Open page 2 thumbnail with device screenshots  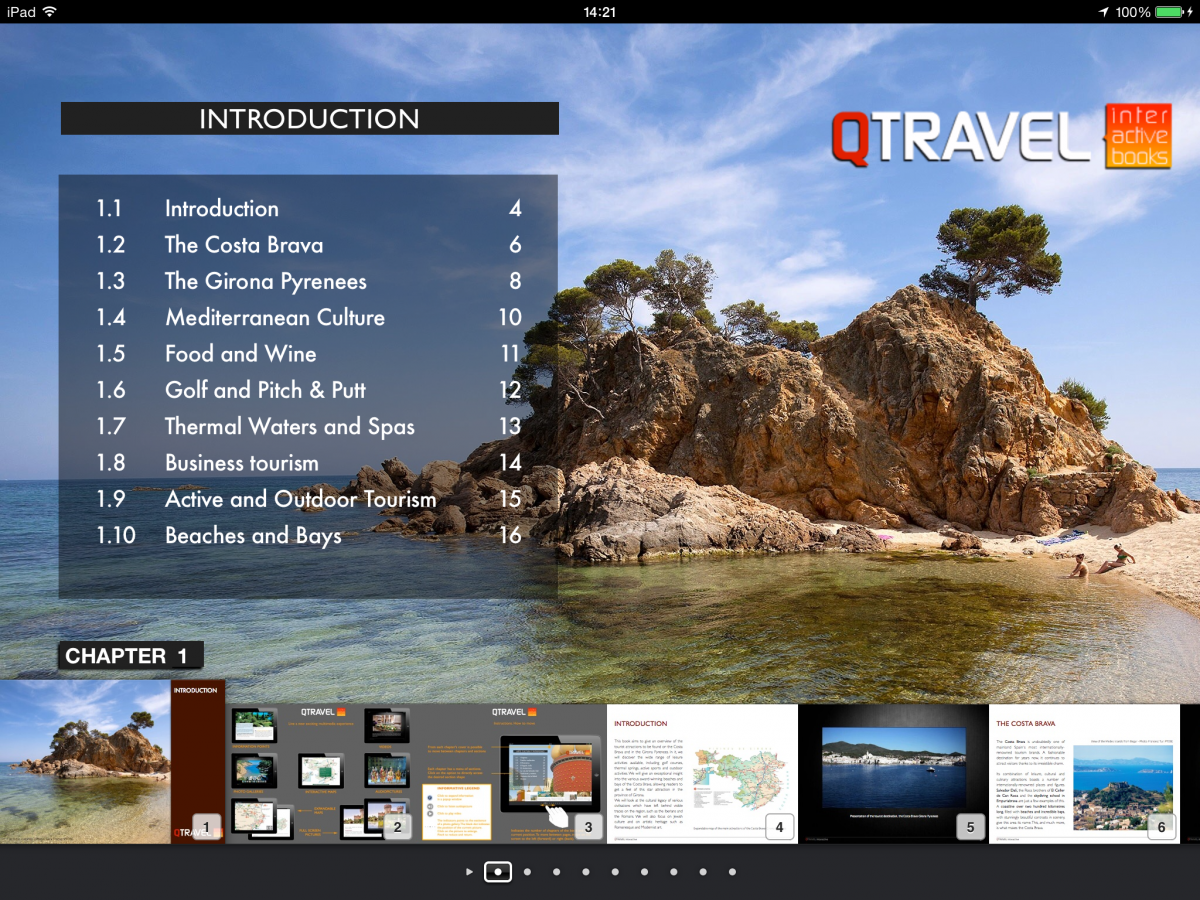point(321,774)
